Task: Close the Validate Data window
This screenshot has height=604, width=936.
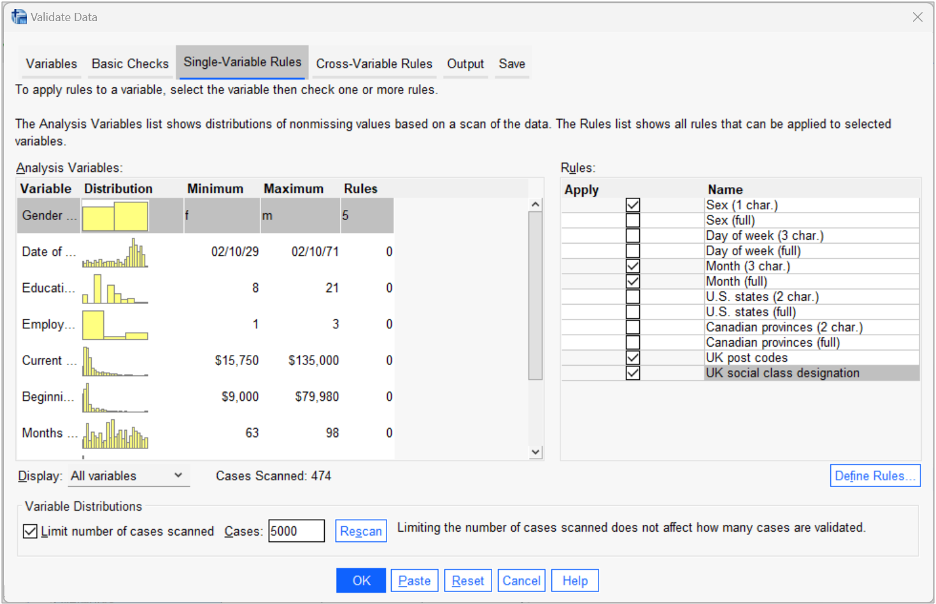Action: click(917, 17)
